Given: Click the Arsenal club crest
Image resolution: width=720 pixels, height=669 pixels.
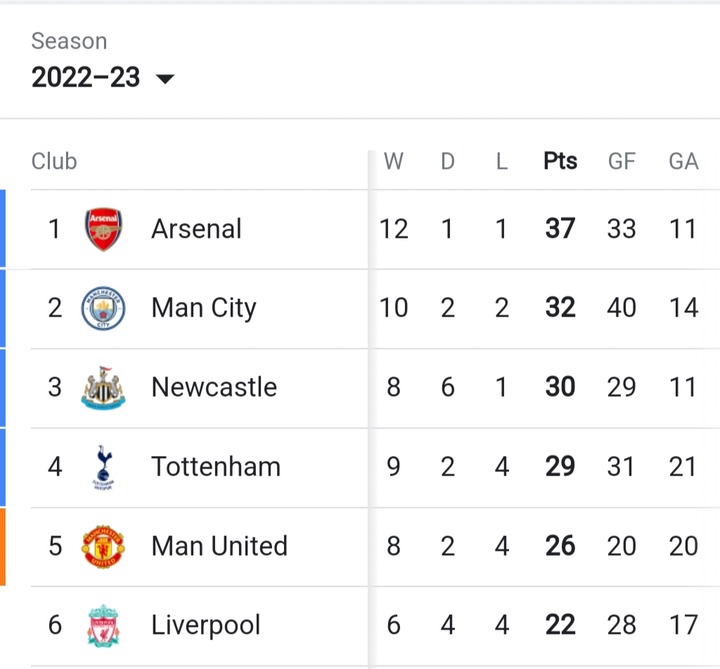Looking at the screenshot, I should (x=103, y=229).
